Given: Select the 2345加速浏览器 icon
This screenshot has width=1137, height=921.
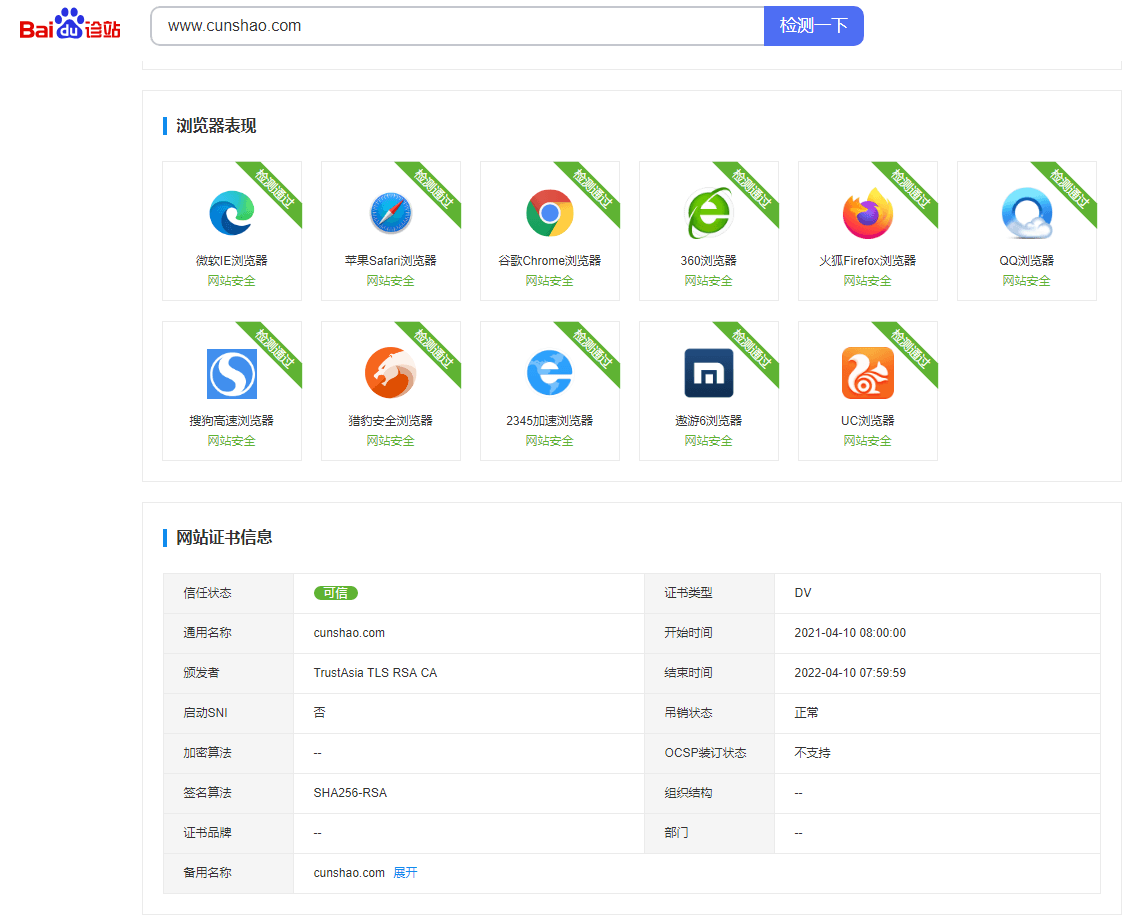Looking at the screenshot, I should click(x=549, y=371).
